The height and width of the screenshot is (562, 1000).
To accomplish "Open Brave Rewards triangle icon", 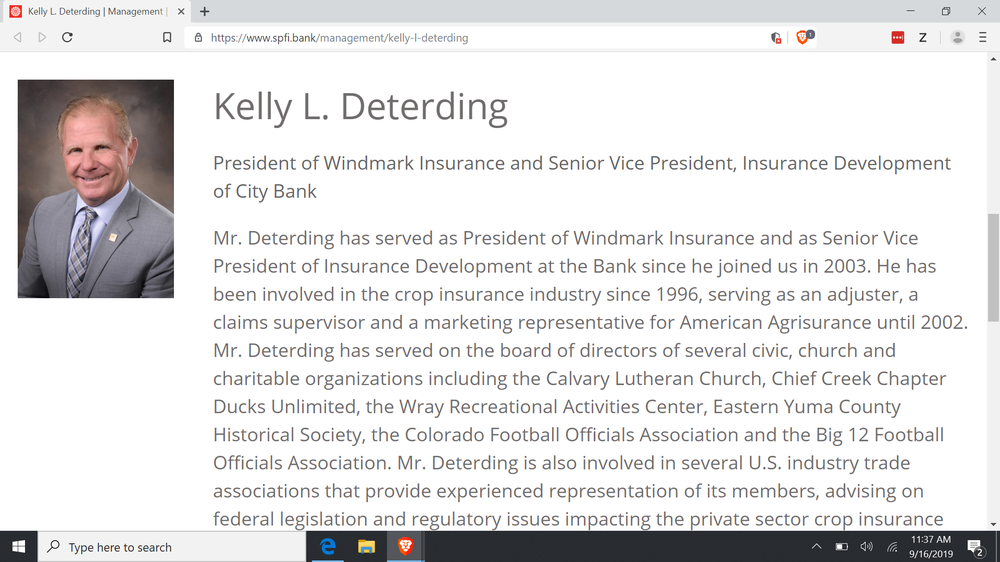I will coord(776,37).
